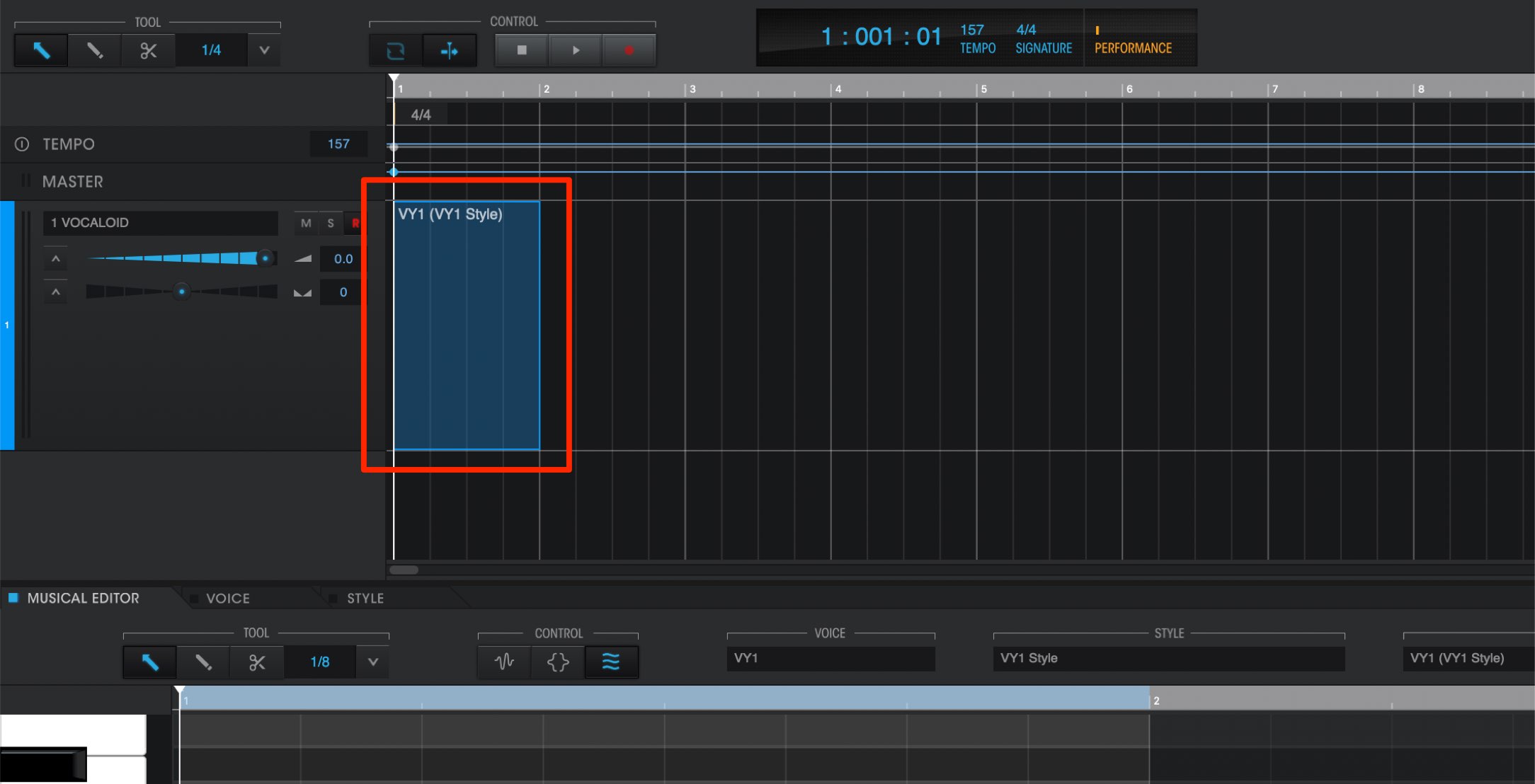Expand the pan automation chevron

[x=55, y=292]
